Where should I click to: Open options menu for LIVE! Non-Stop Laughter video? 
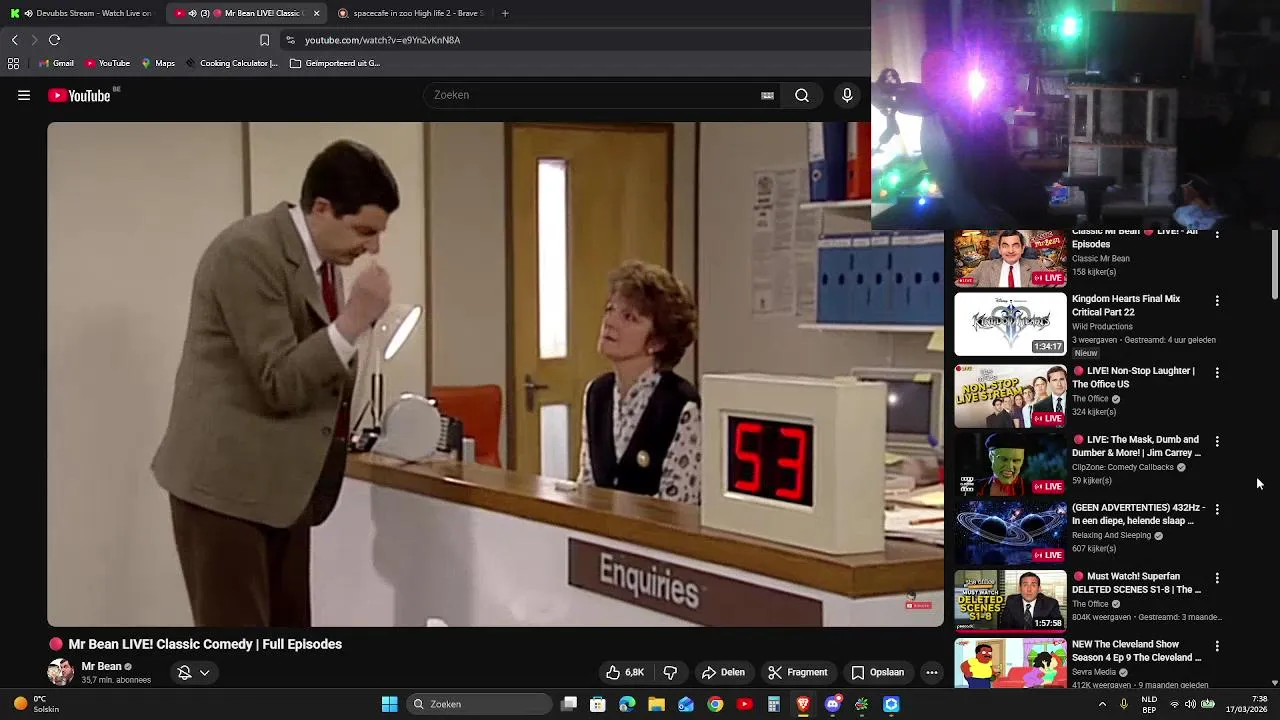pos(1217,372)
